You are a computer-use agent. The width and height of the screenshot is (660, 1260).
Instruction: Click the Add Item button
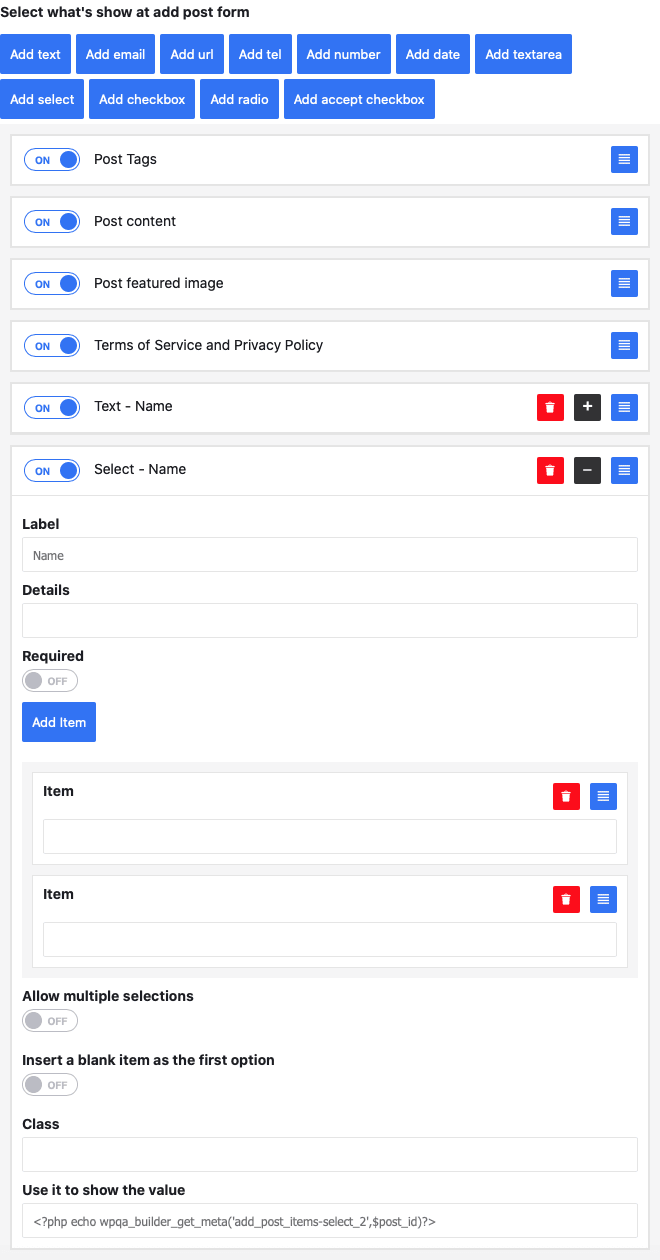coord(59,722)
